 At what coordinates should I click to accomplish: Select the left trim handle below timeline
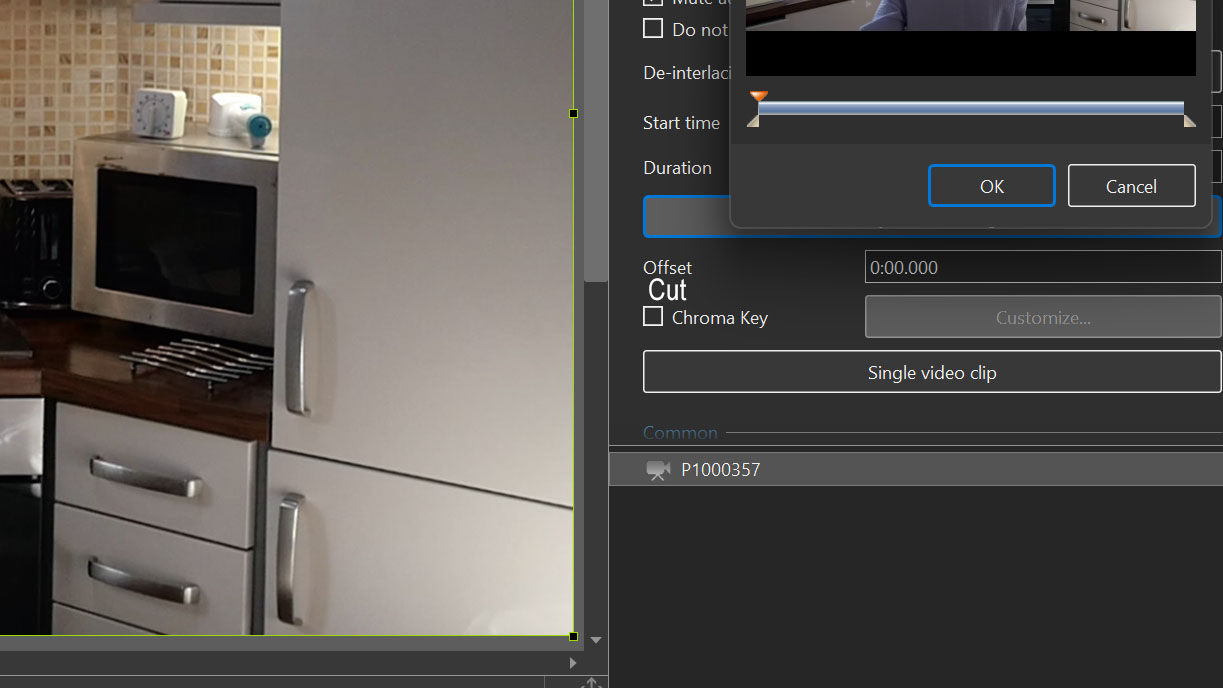753,121
